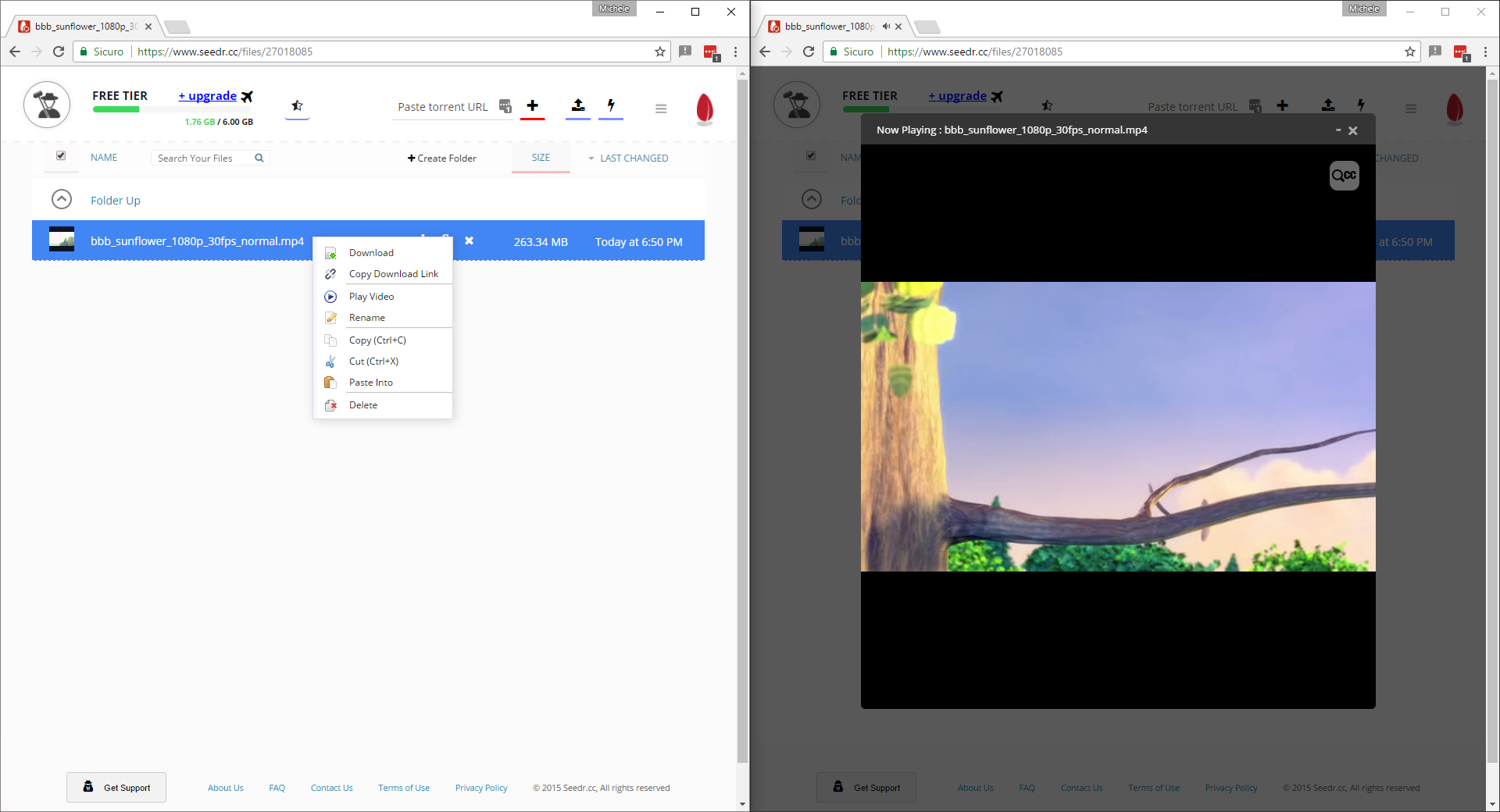Open a new tab in right browser window
The image size is (1500, 812).
tap(927, 27)
